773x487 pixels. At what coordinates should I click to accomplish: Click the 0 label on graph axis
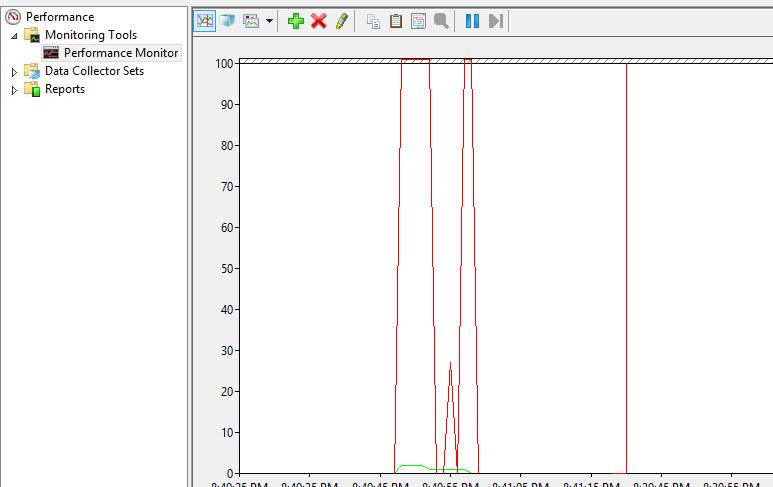(230, 474)
